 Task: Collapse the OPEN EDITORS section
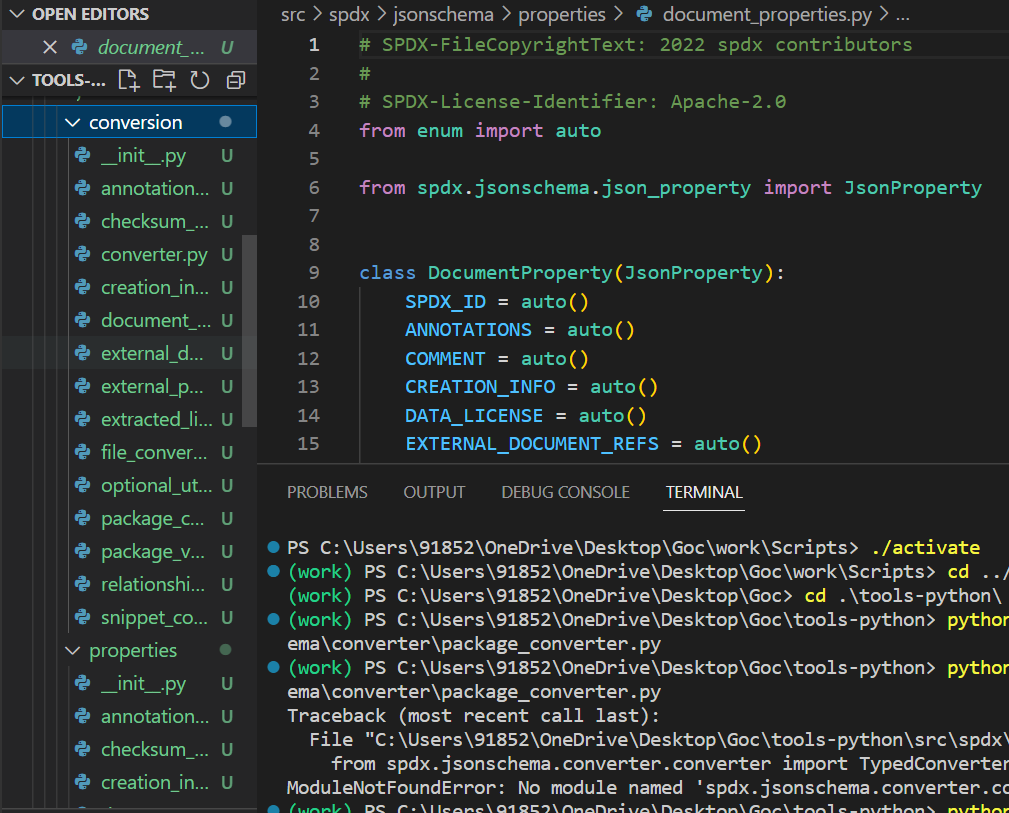[16, 14]
